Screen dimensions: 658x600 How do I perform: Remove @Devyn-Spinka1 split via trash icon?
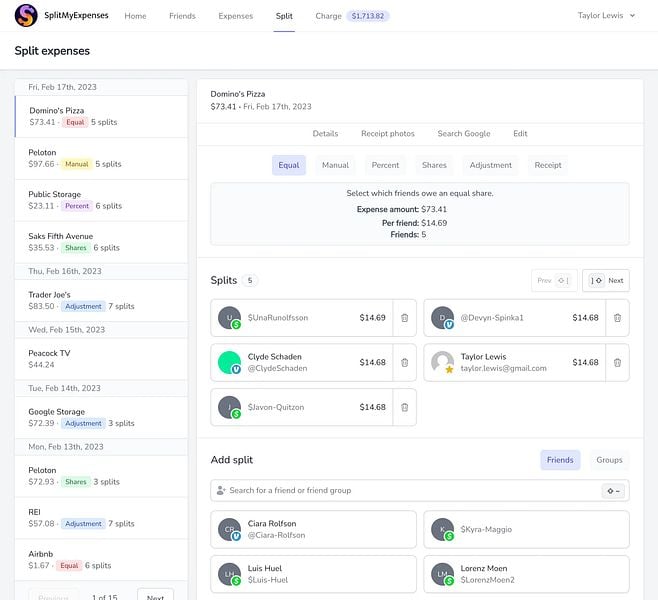[617, 318]
